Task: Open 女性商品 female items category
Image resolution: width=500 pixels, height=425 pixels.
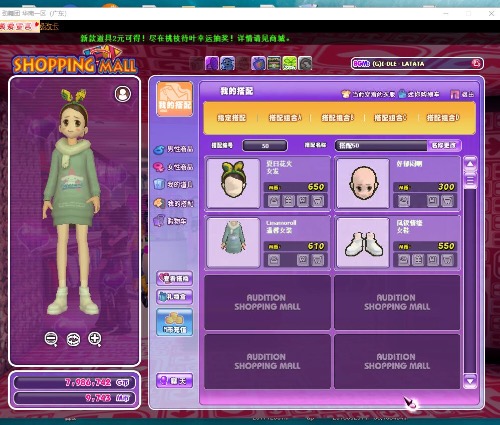Action: tap(173, 167)
